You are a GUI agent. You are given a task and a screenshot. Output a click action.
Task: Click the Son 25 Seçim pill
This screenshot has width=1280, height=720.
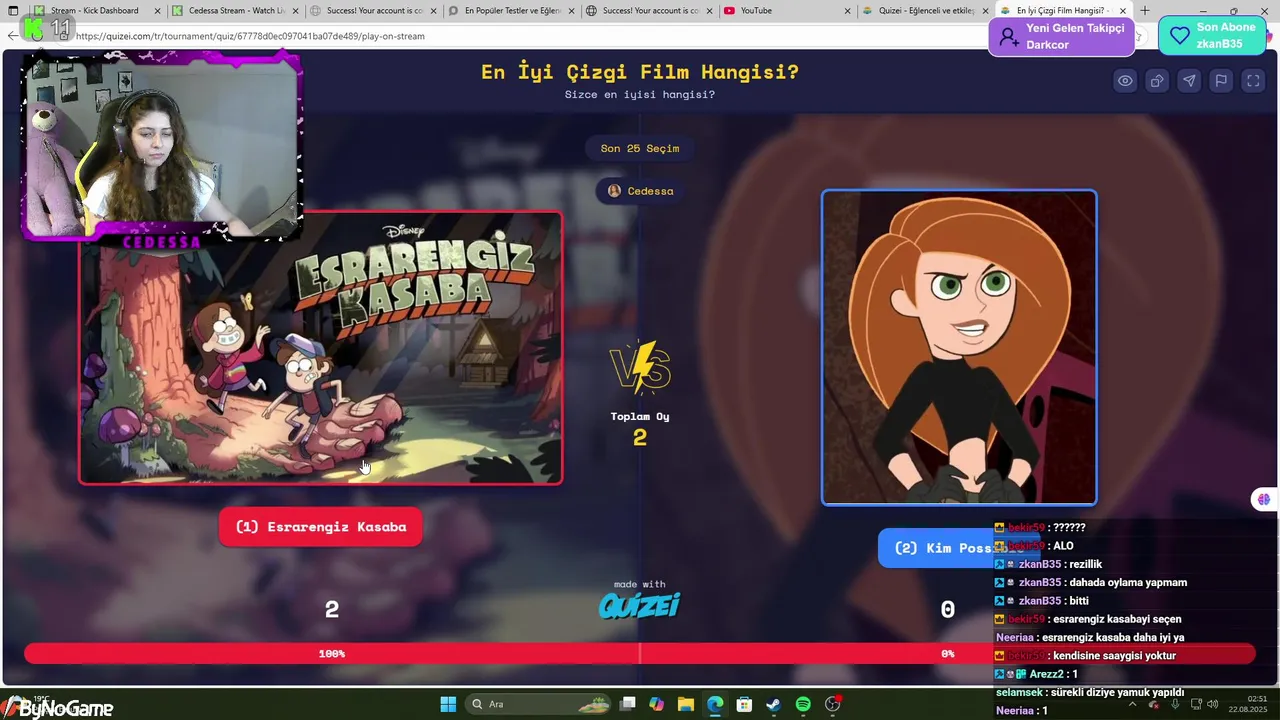[x=640, y=148]
